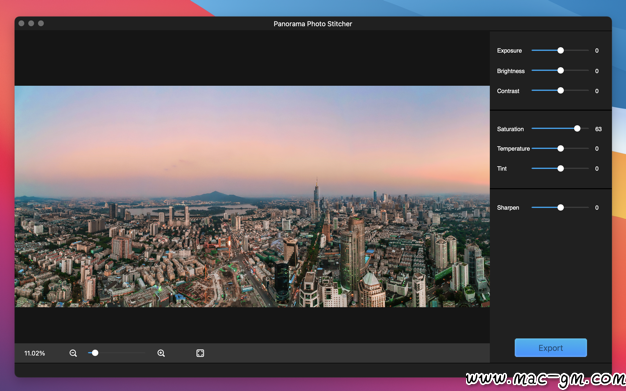
Task: Close the window with red button
Action: coord(22,23)
